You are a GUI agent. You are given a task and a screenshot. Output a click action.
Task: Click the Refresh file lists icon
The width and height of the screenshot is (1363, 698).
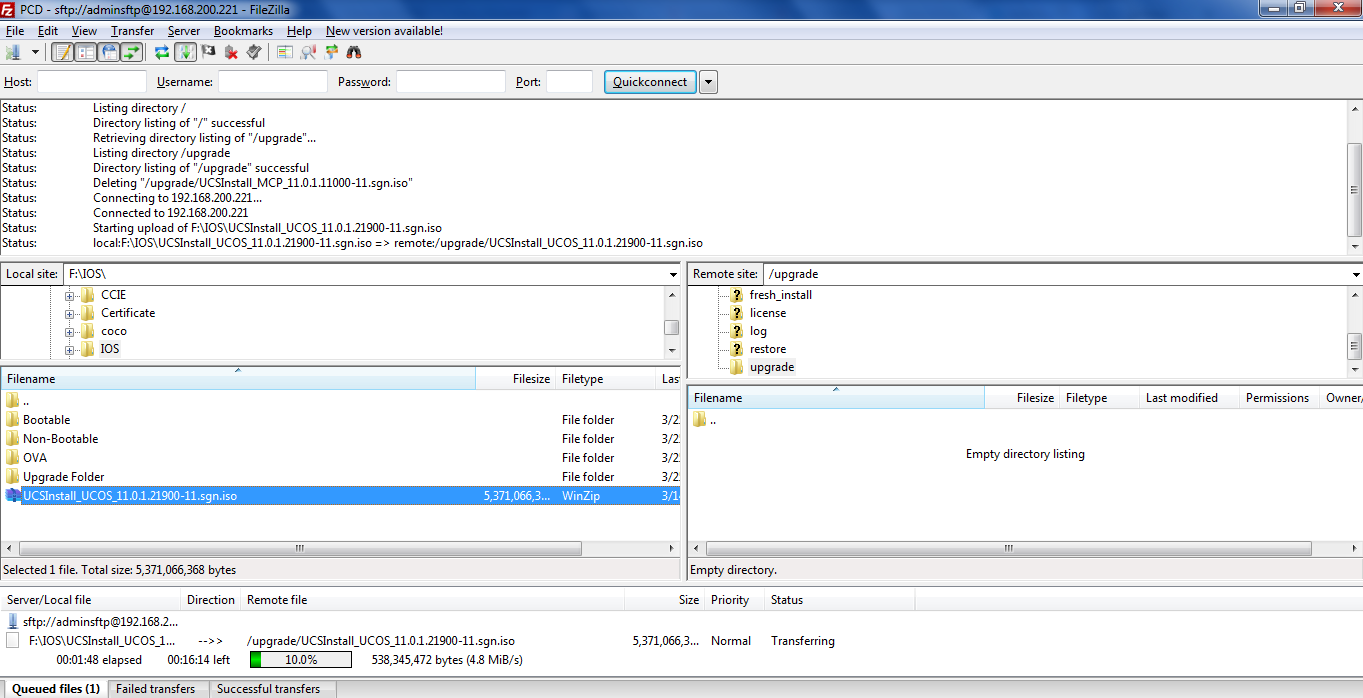point(161,52)
